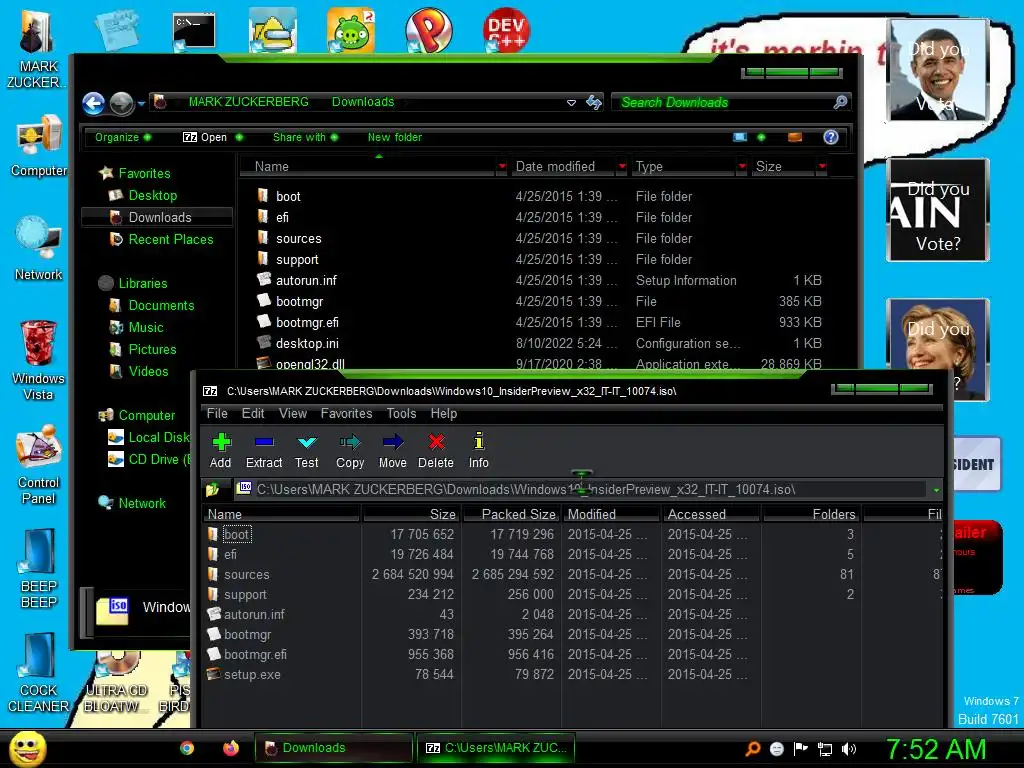Click the change view icon in Explorer toolbar

click(x=740, y=137)
